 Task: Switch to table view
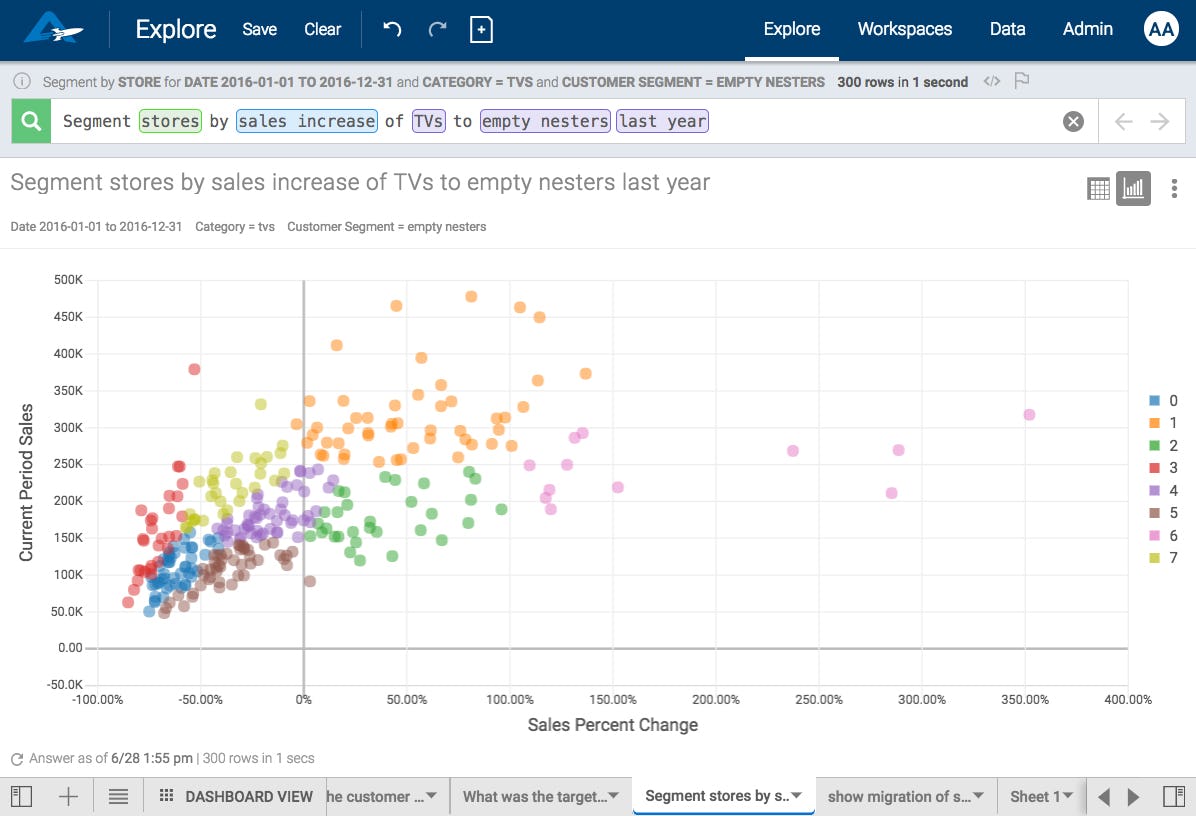tap(1098, 188)
